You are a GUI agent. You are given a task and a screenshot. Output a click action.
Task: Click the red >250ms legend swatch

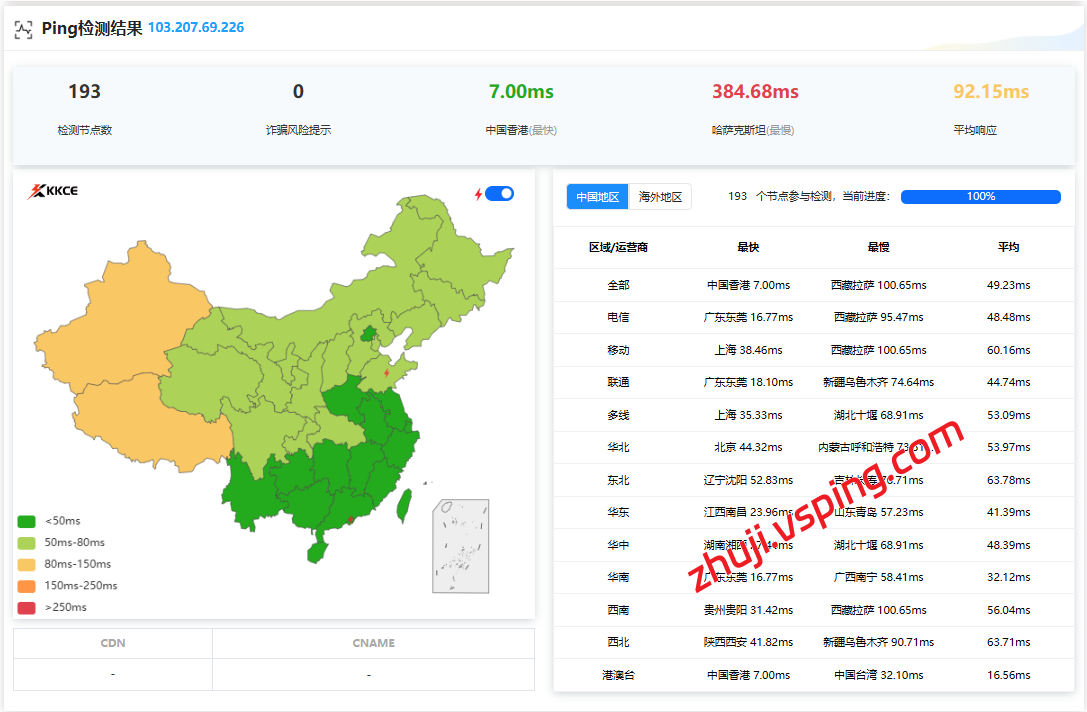27,607
